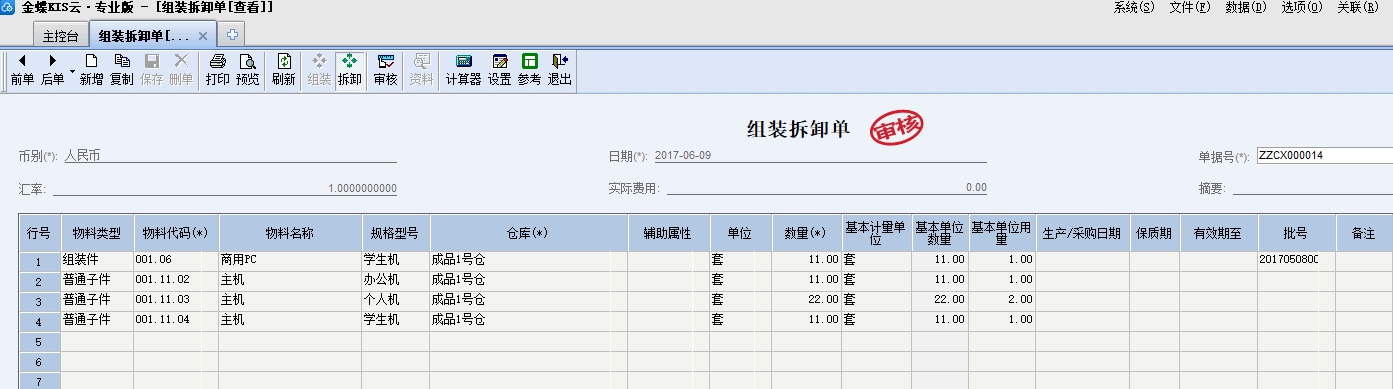Click the 组装件 cell in row 1
Viewport: 1393px width, 389px height.
pyautogui.click(x=96, y=261)
